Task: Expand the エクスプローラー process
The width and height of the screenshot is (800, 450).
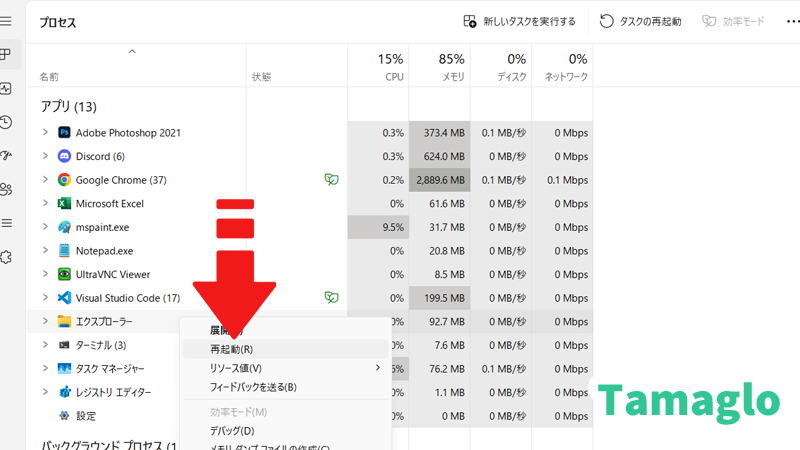Action: pyautogui.click(x=45, y=321)
